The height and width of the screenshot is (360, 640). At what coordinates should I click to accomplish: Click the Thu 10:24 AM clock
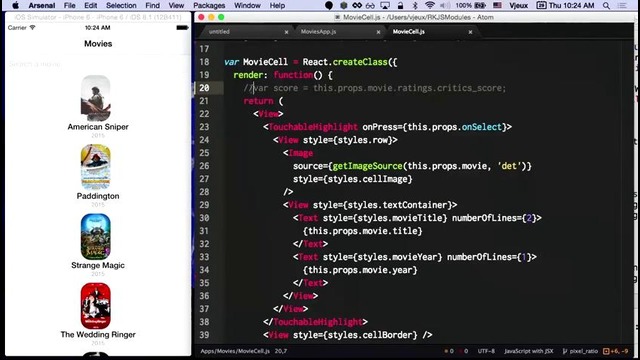point(571,5)
